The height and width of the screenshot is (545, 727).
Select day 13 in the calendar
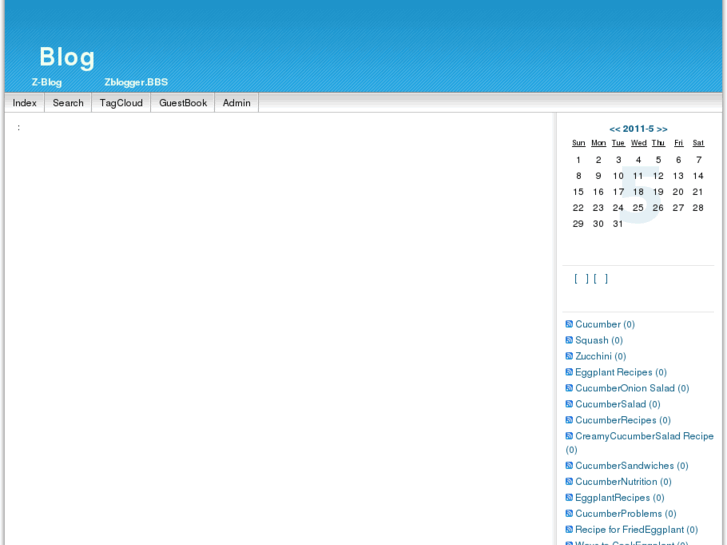point(678,176)
